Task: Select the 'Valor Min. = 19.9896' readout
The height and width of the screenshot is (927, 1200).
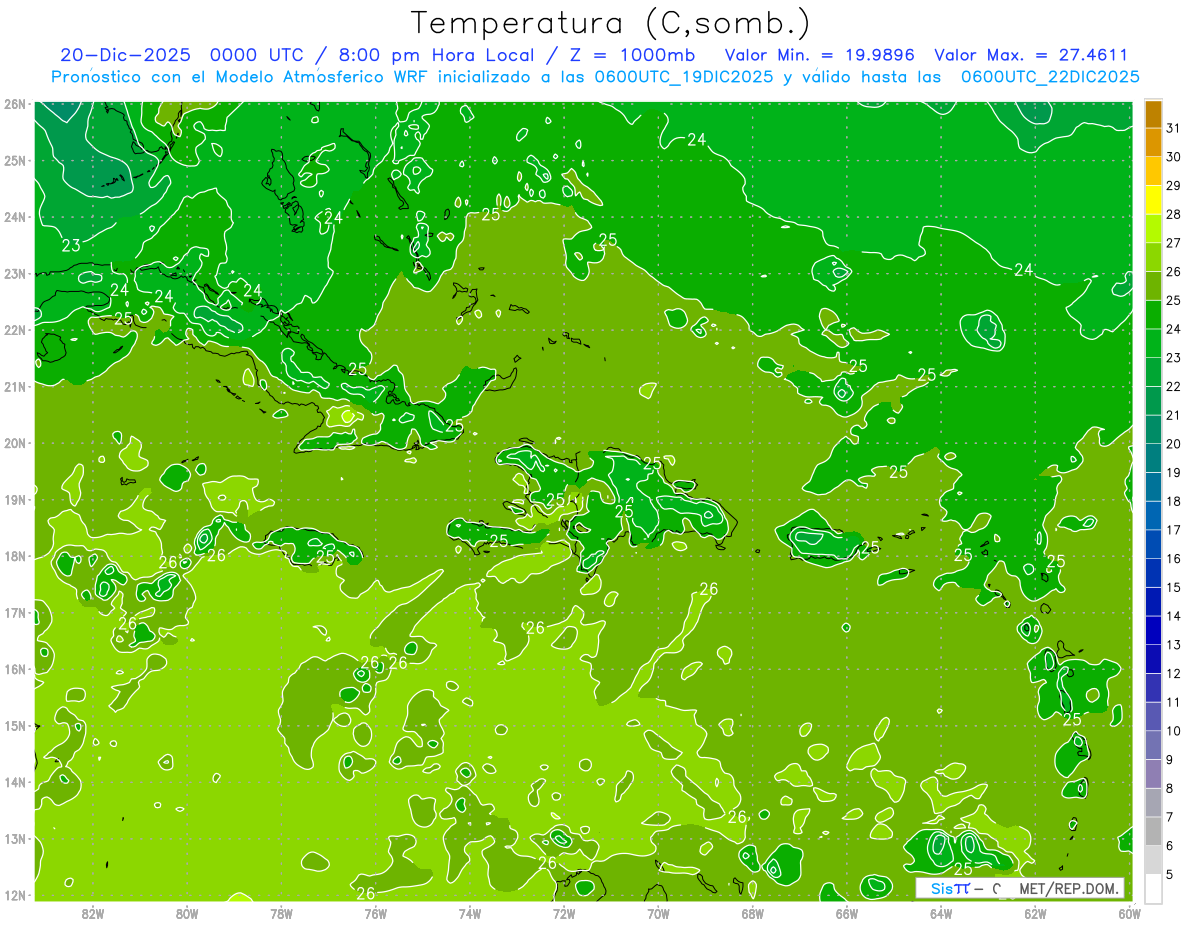Action: click(x=820, y=55)
